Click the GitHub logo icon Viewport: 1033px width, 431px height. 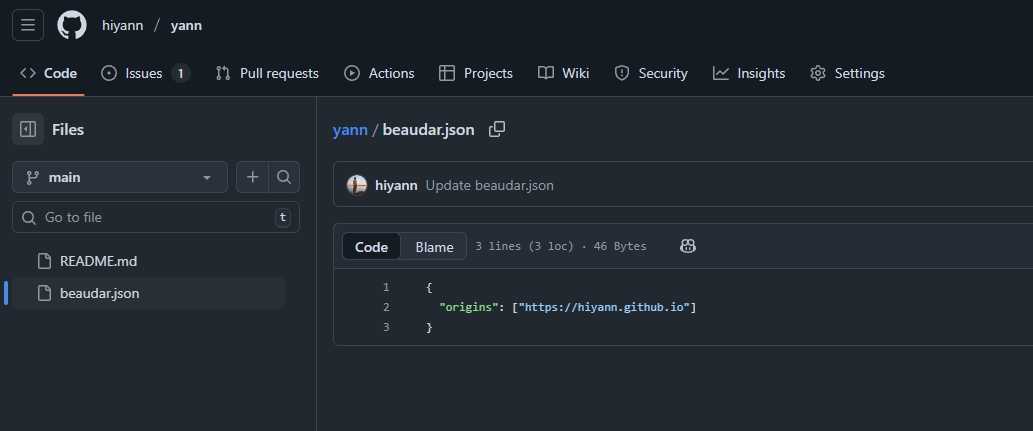coord(72,25)
